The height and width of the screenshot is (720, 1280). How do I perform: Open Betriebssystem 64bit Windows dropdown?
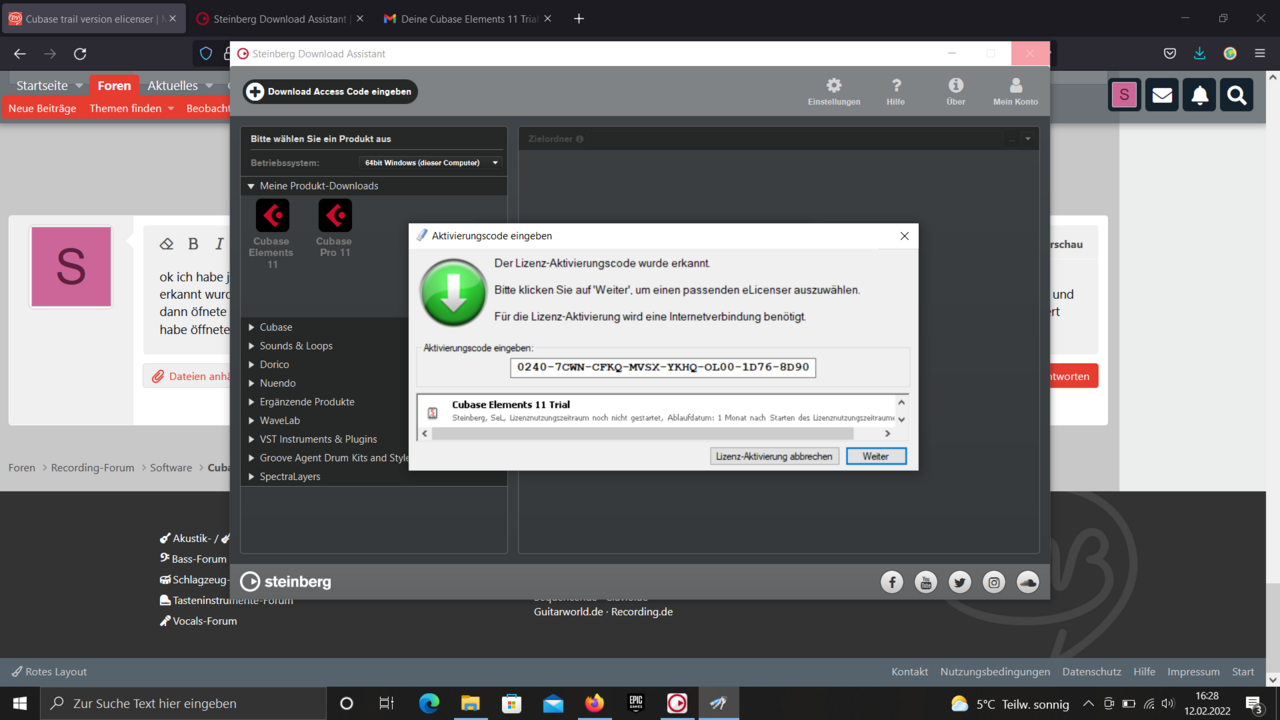pyautogui.click(x=431, y=163)
